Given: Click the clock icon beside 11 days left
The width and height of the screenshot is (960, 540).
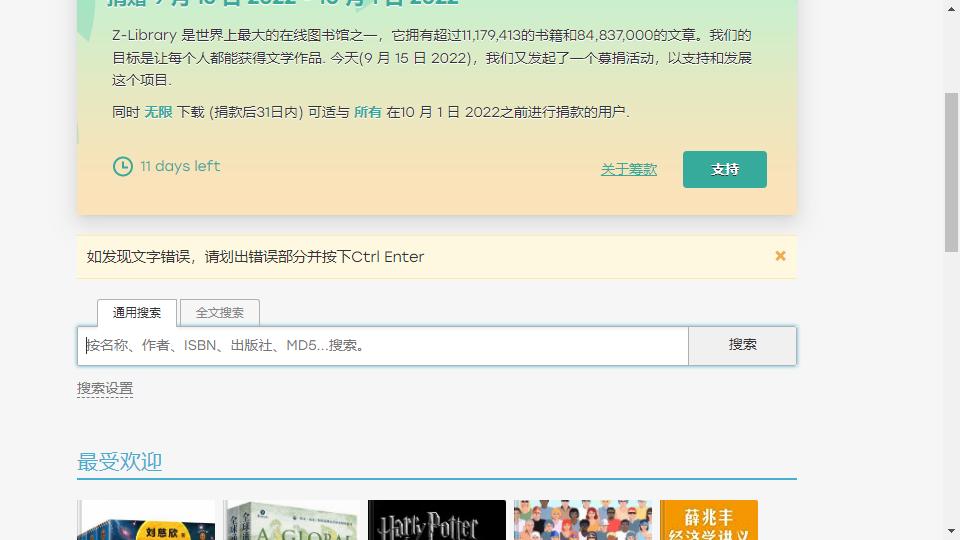Looking at the screenshot, I should (122, 167).
